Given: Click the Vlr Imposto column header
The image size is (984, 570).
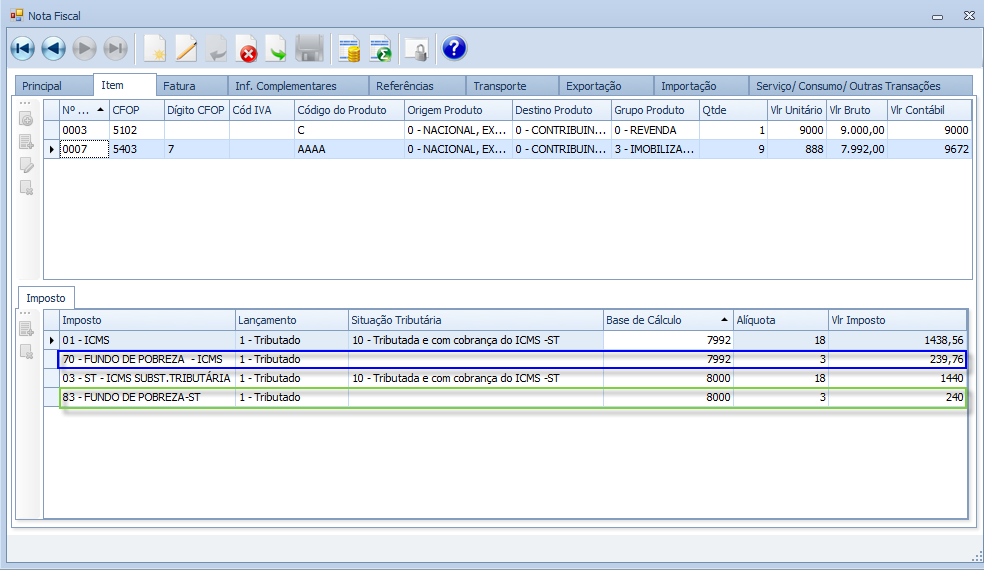Looking at the screenshot, I should 895,320.
